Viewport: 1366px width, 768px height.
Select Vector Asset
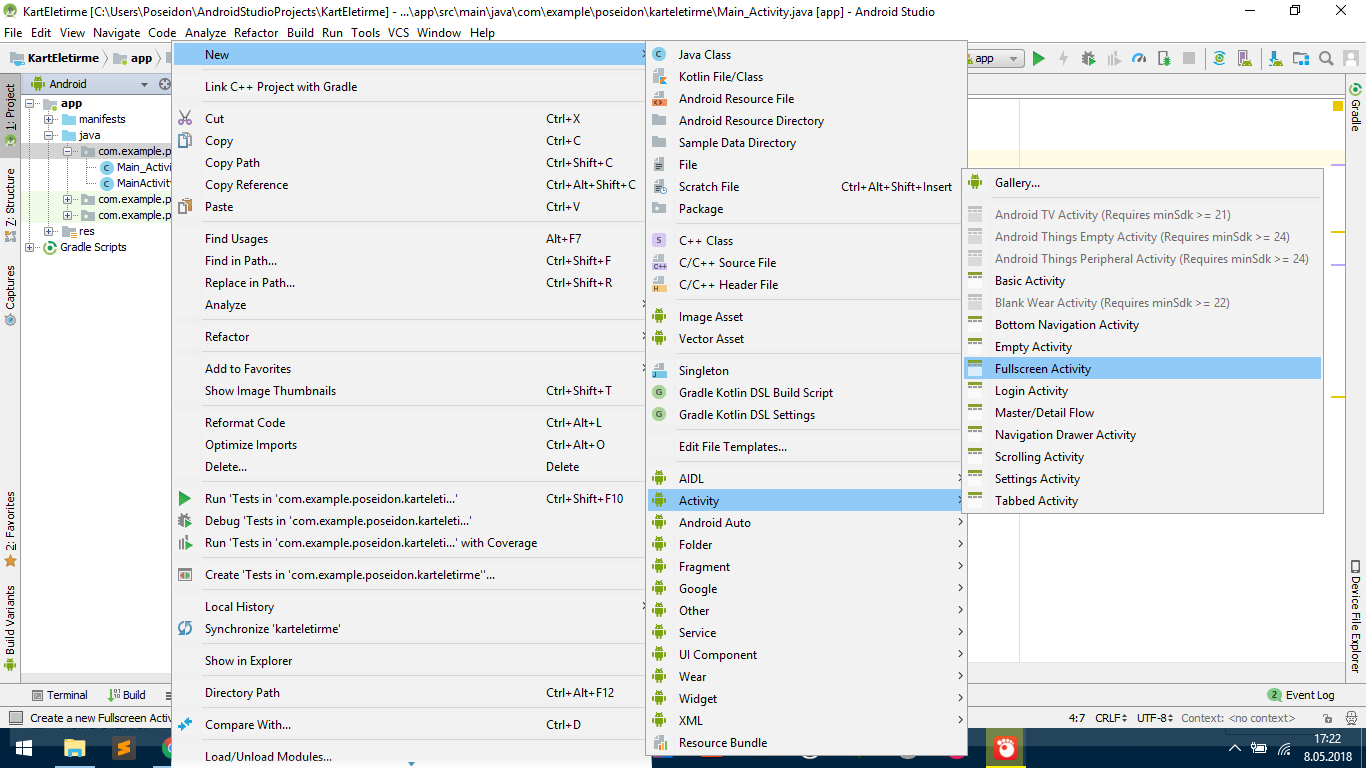[x=807, y=339]
